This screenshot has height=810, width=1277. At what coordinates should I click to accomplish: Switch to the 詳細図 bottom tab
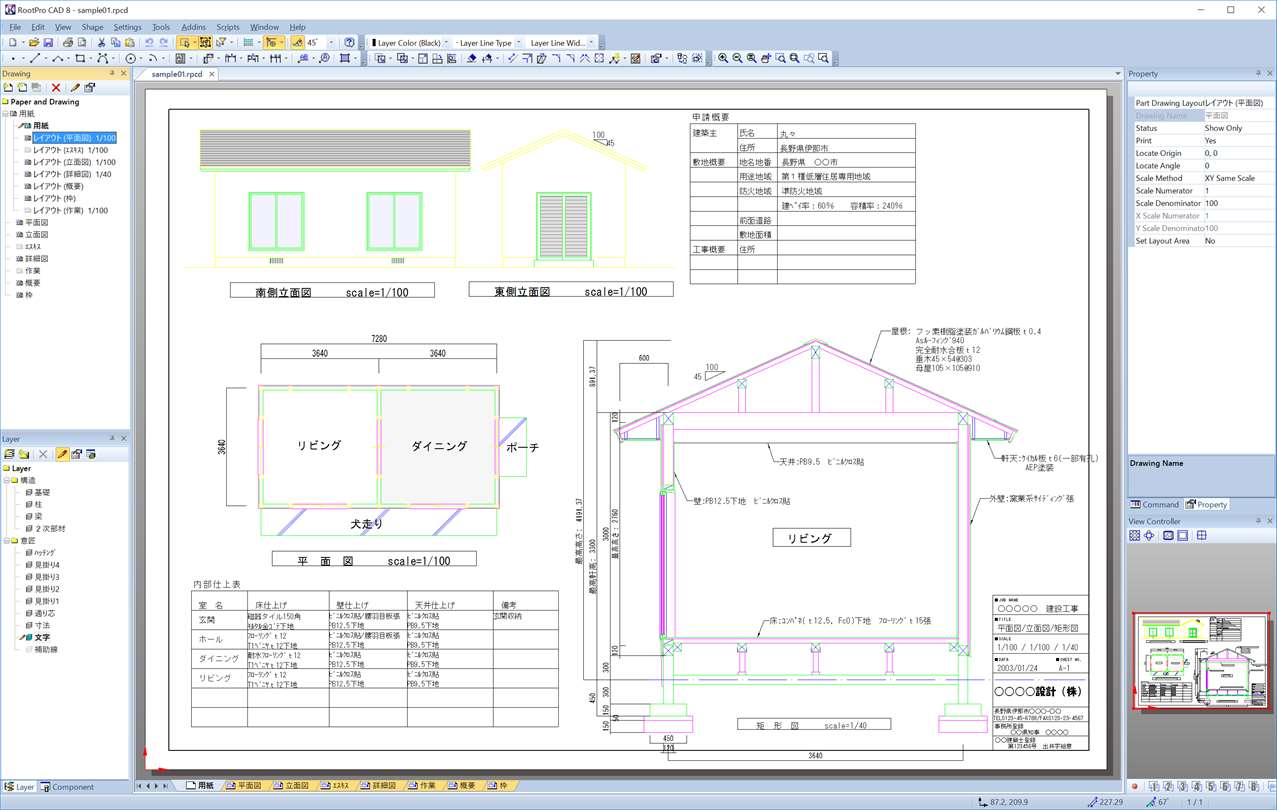coord(378,786)
